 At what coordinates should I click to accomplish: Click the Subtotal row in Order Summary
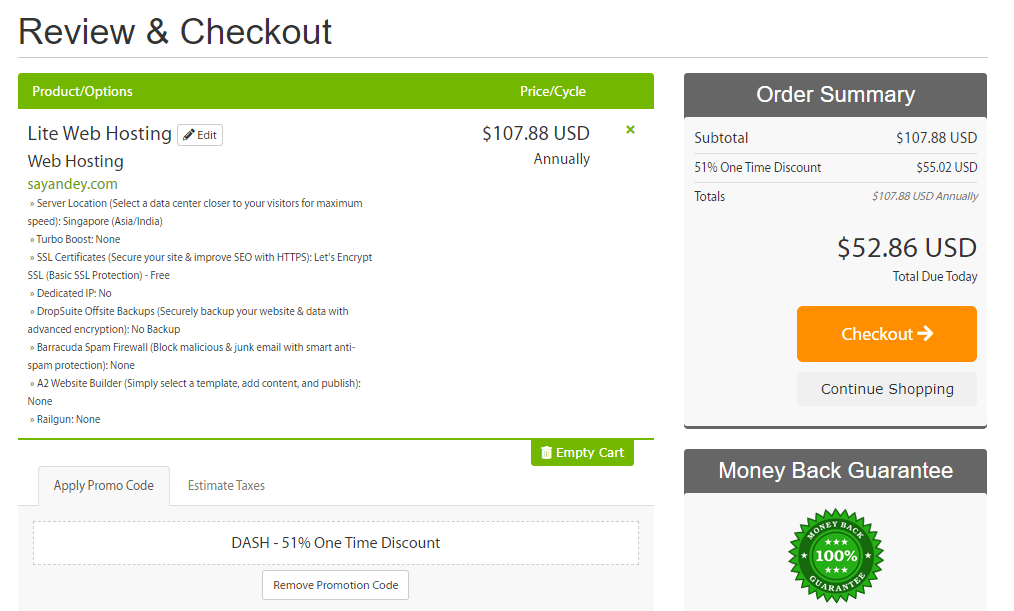pyautogui.click(x=836, y=138)
